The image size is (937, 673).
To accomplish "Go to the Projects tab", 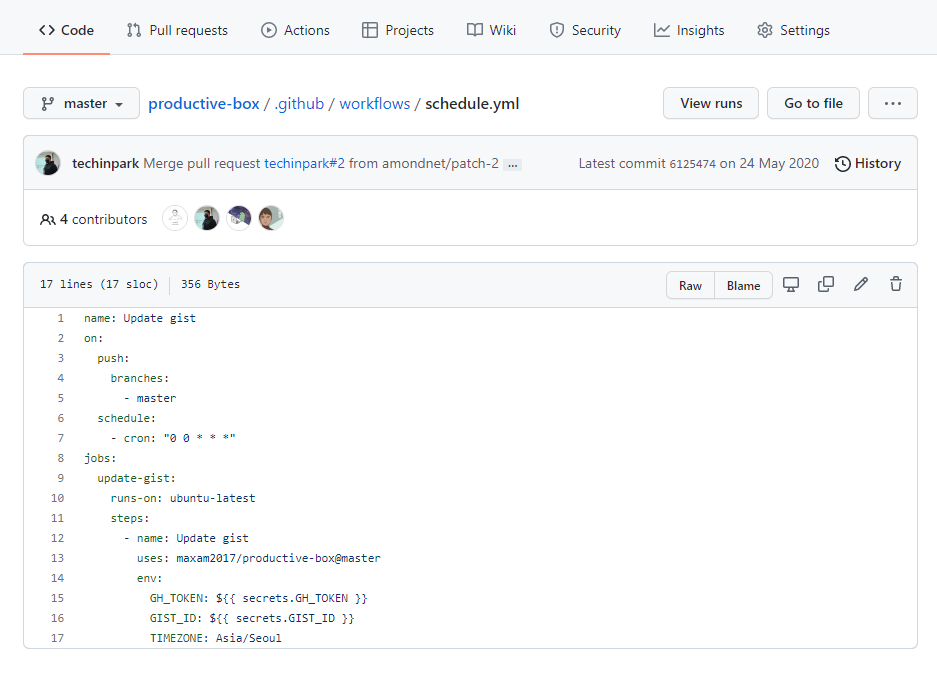I will coord(398,30).
